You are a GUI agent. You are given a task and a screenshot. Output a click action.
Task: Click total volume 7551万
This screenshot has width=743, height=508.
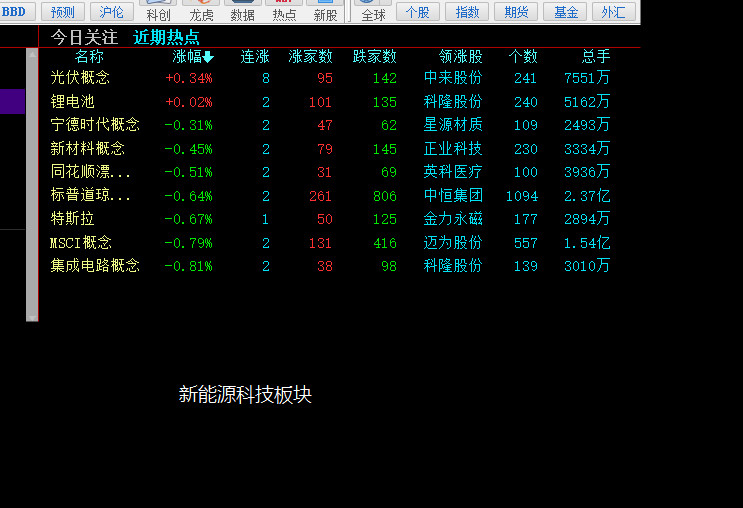[587, 78]
